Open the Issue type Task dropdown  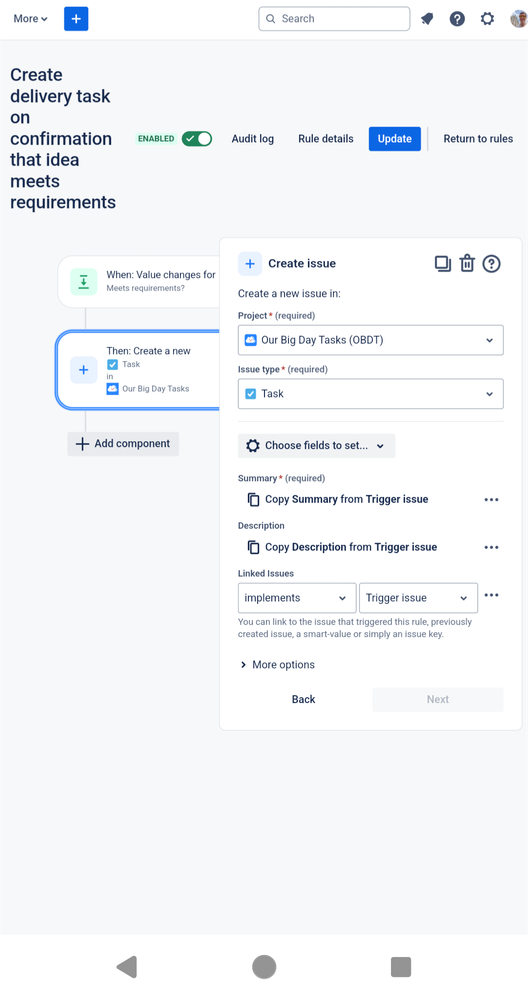point(371,394)
